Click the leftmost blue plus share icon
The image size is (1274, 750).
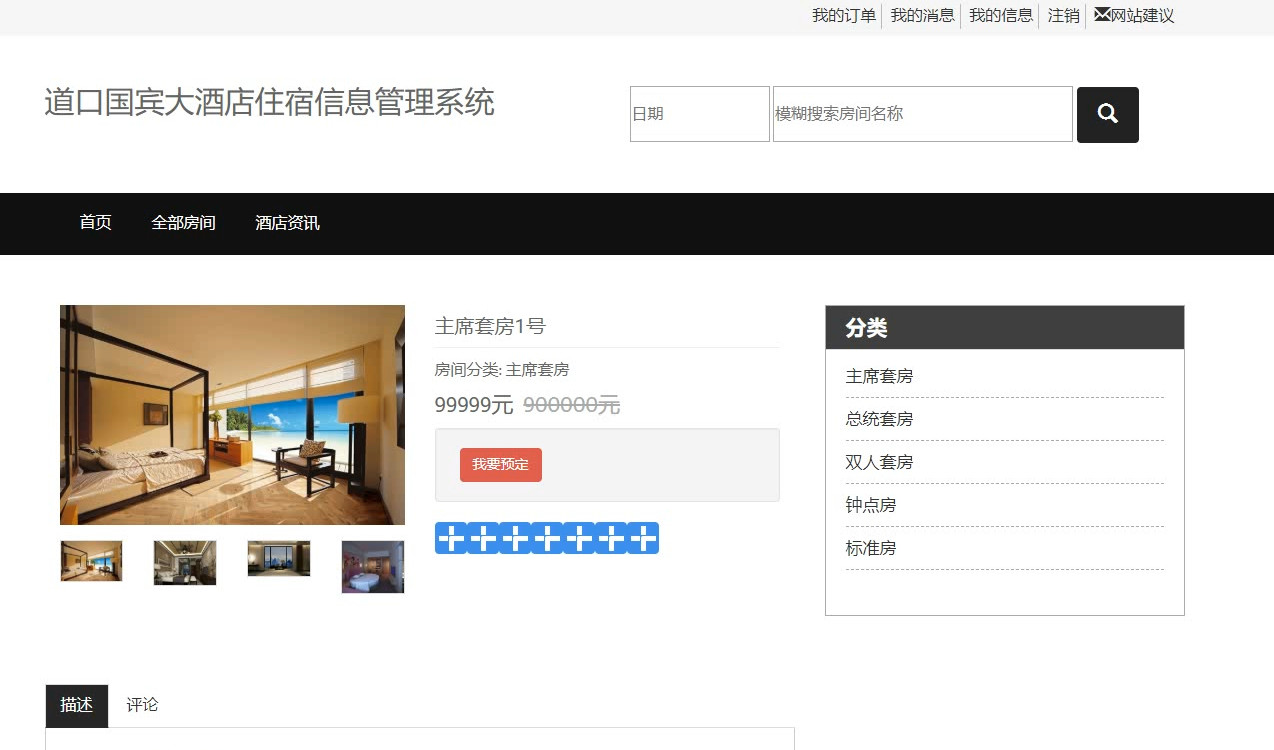[x=451, y=538]
